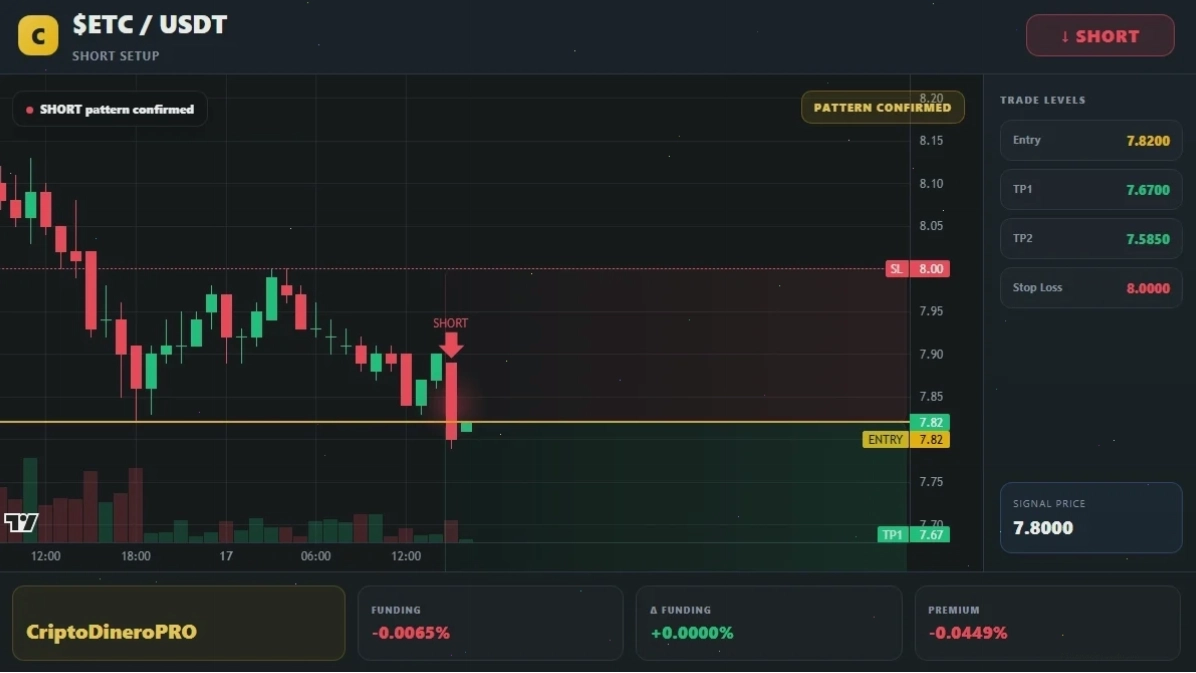Click the Funding -0.0065% card

point(490,623)
